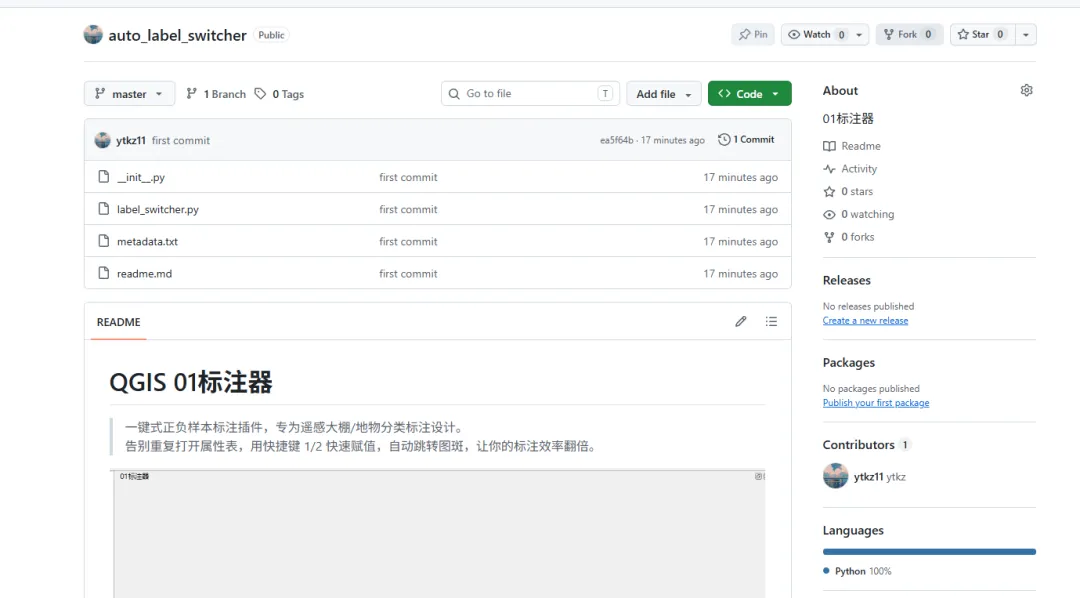
Task: Open the 0 watching link
Action: coord(858,214)
